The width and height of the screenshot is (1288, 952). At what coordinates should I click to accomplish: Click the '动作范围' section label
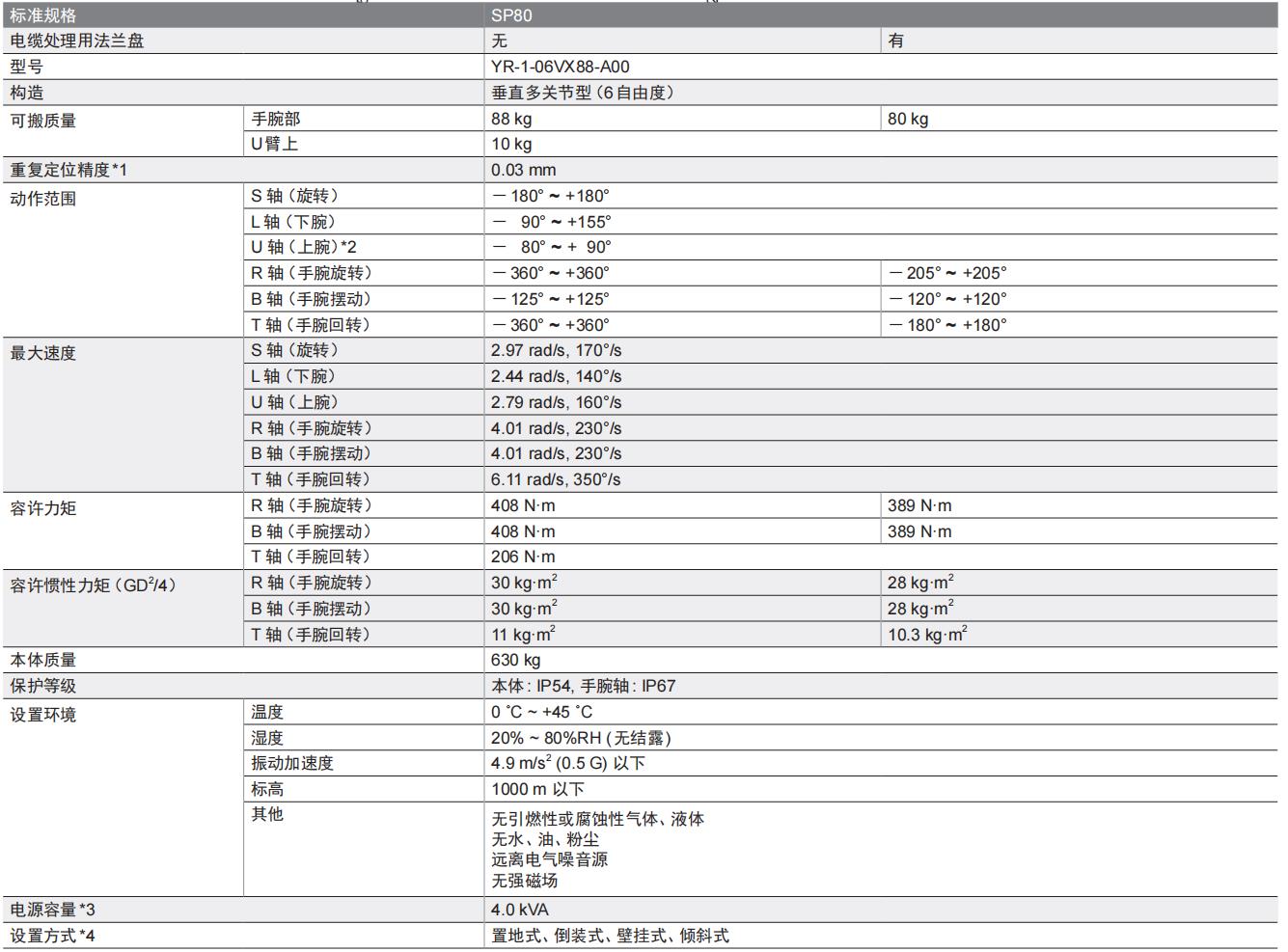click(x=43, y=199)
